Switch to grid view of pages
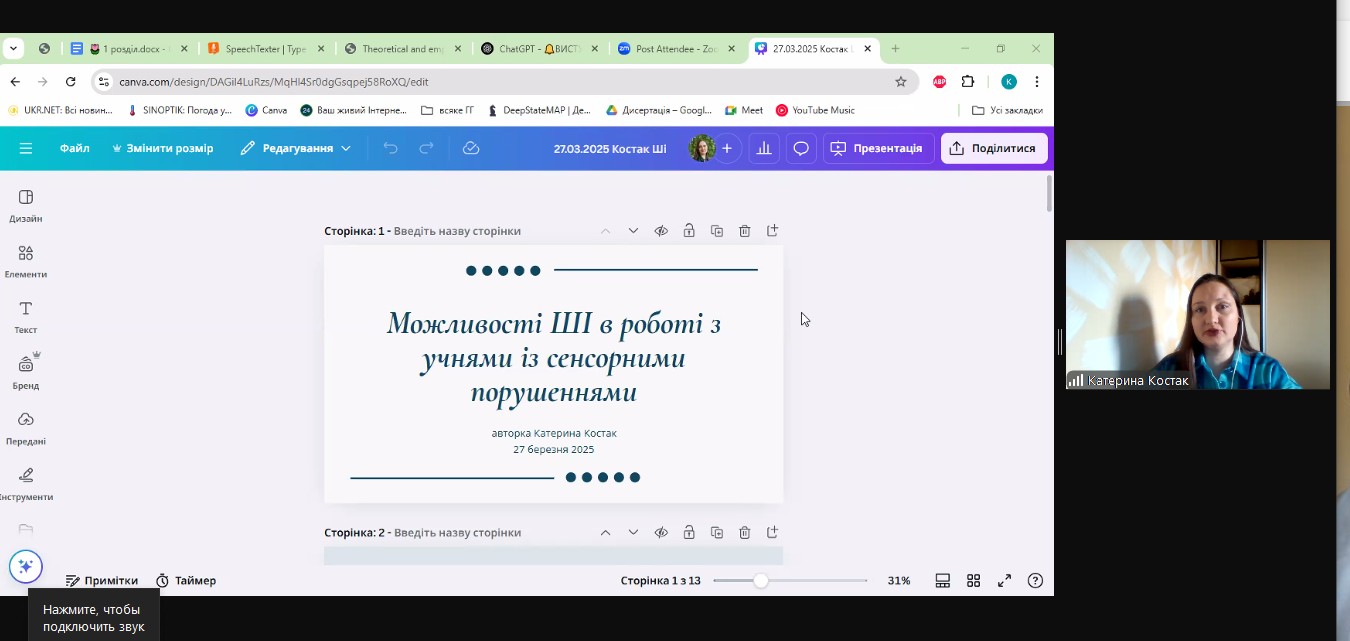1350x641 pixels. point(973,581)
